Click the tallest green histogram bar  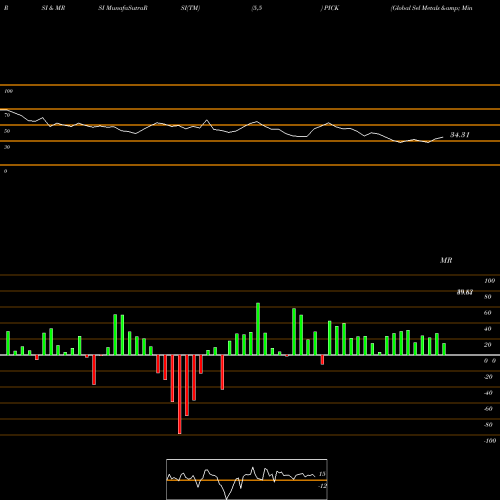pyautogui.click(x=258, y=329)
